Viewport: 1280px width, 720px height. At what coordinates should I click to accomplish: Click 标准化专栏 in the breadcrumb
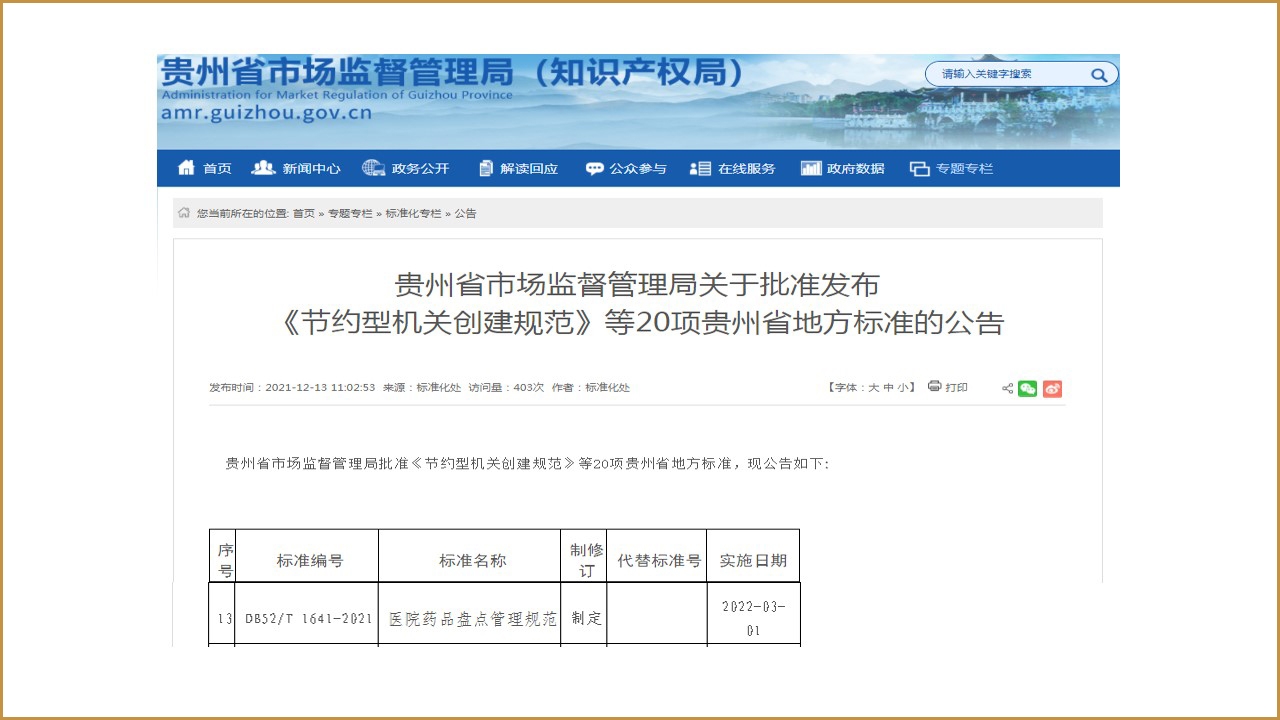coord(413,214)
